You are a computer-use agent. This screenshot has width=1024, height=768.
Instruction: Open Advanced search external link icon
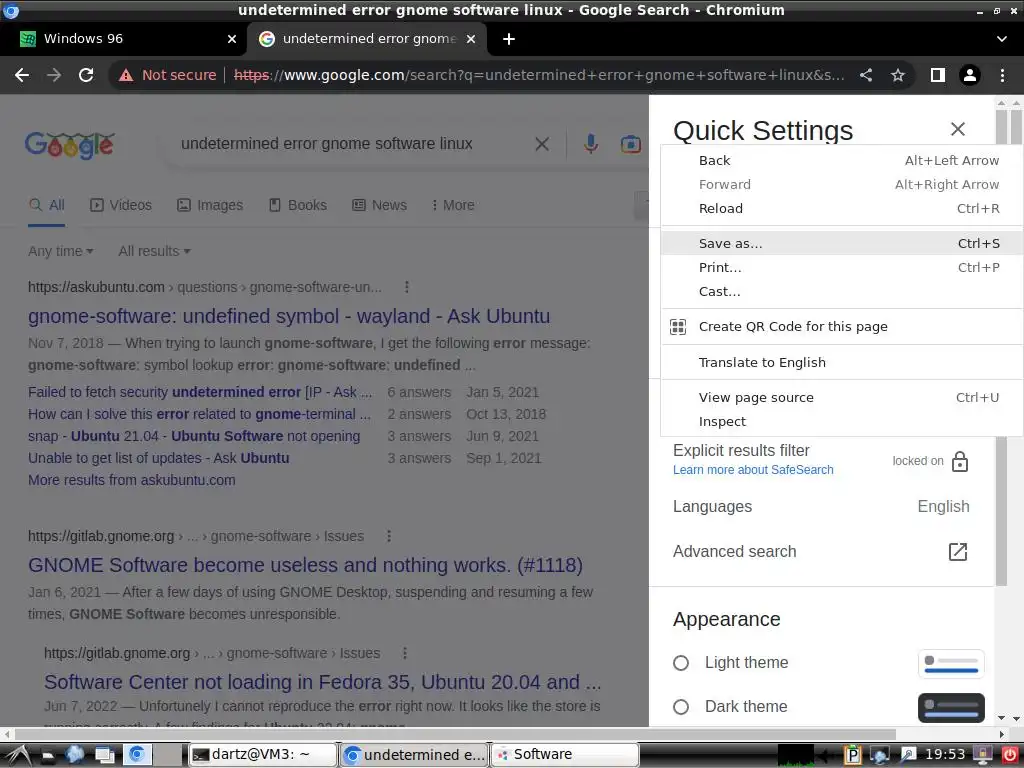pos(958,552)
